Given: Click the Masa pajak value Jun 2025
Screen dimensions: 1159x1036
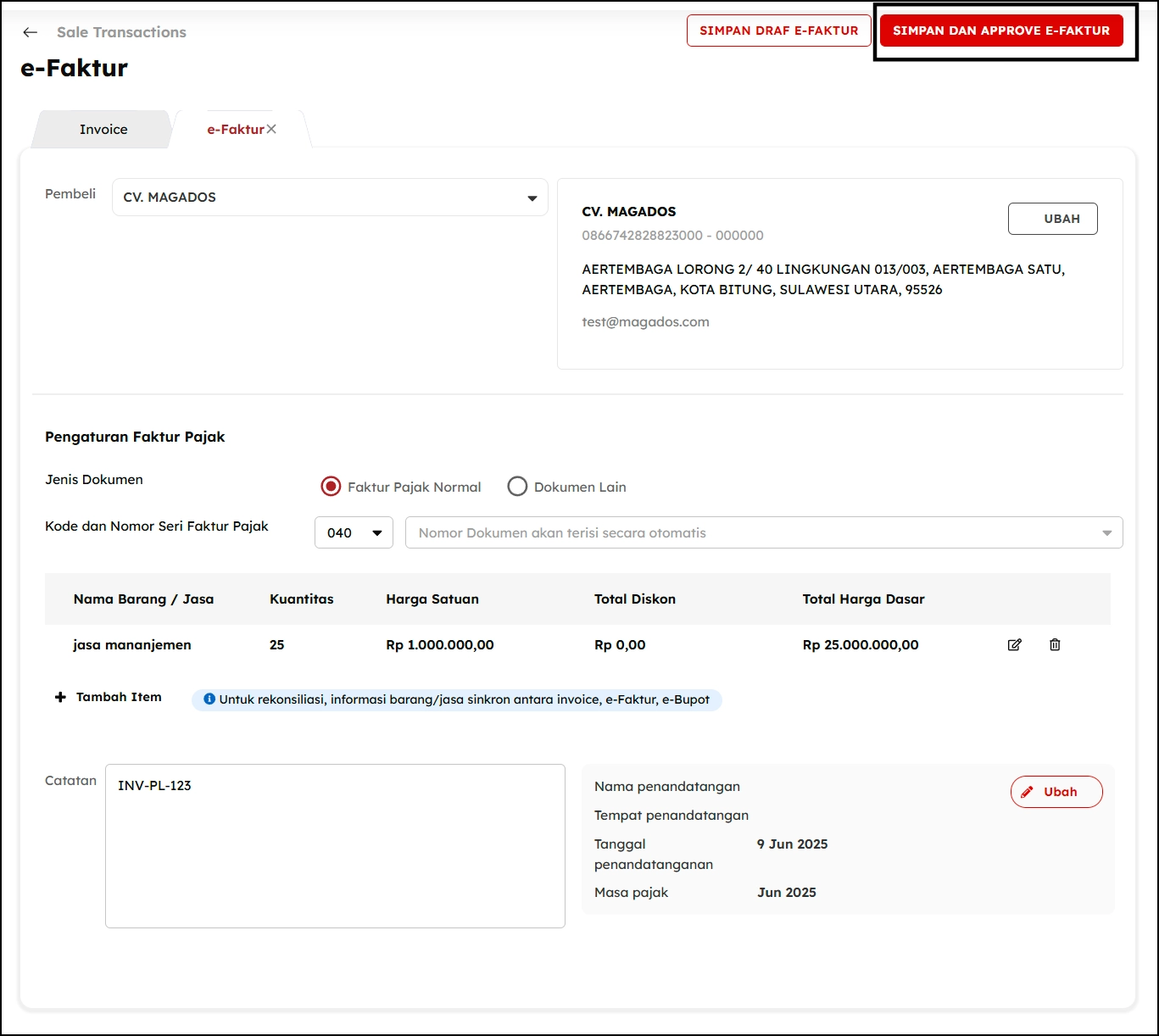Looking at the screenshot, I should [787, 892].
